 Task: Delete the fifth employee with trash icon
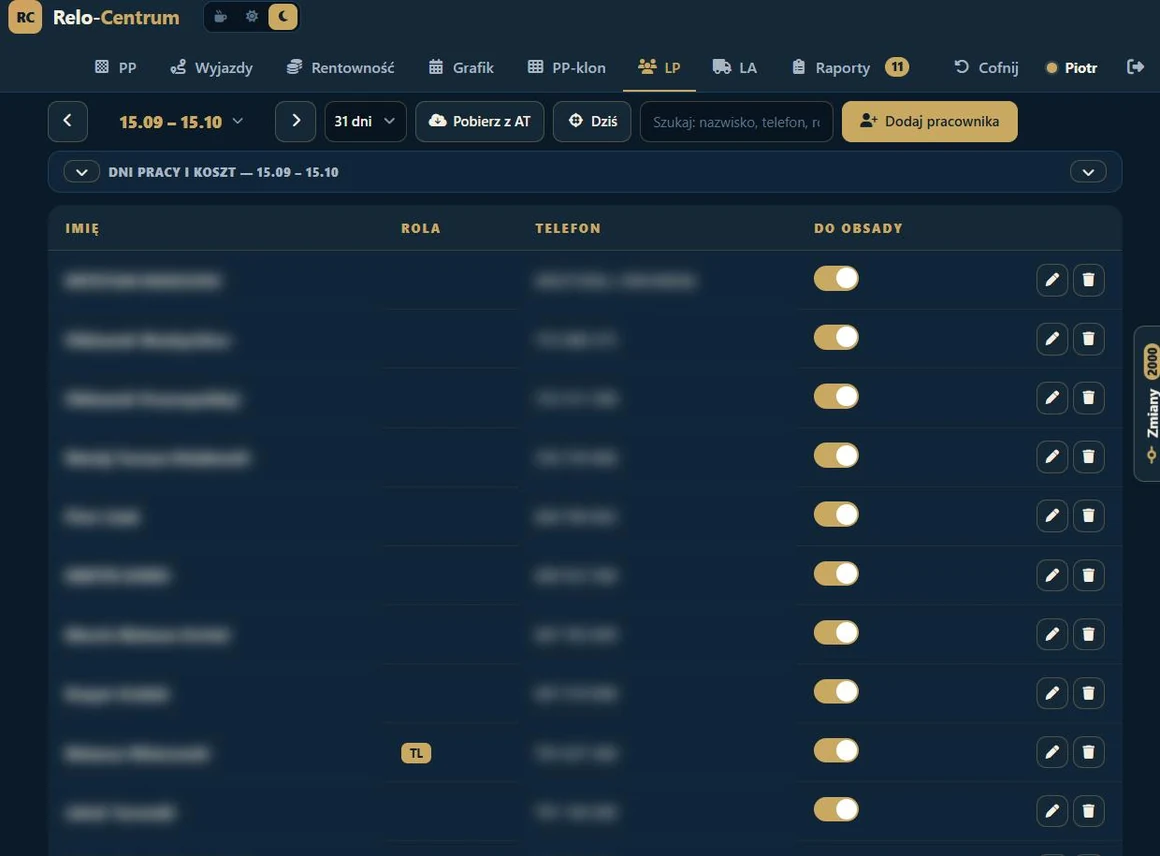click(1088, 516)
